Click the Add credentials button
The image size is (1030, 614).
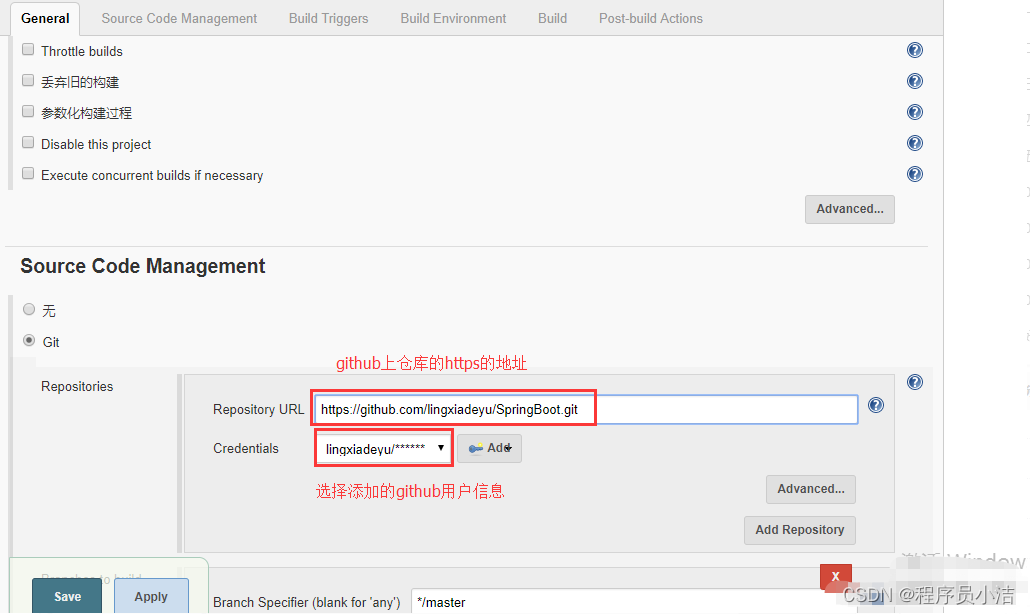(x=489, y=449)
